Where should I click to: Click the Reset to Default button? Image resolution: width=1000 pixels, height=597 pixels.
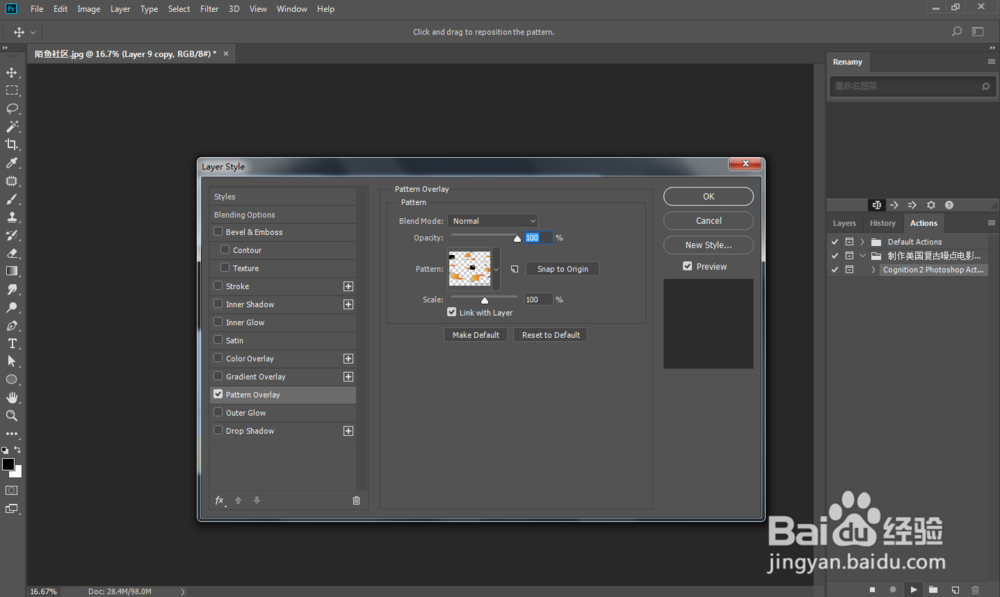click(551, 335)
